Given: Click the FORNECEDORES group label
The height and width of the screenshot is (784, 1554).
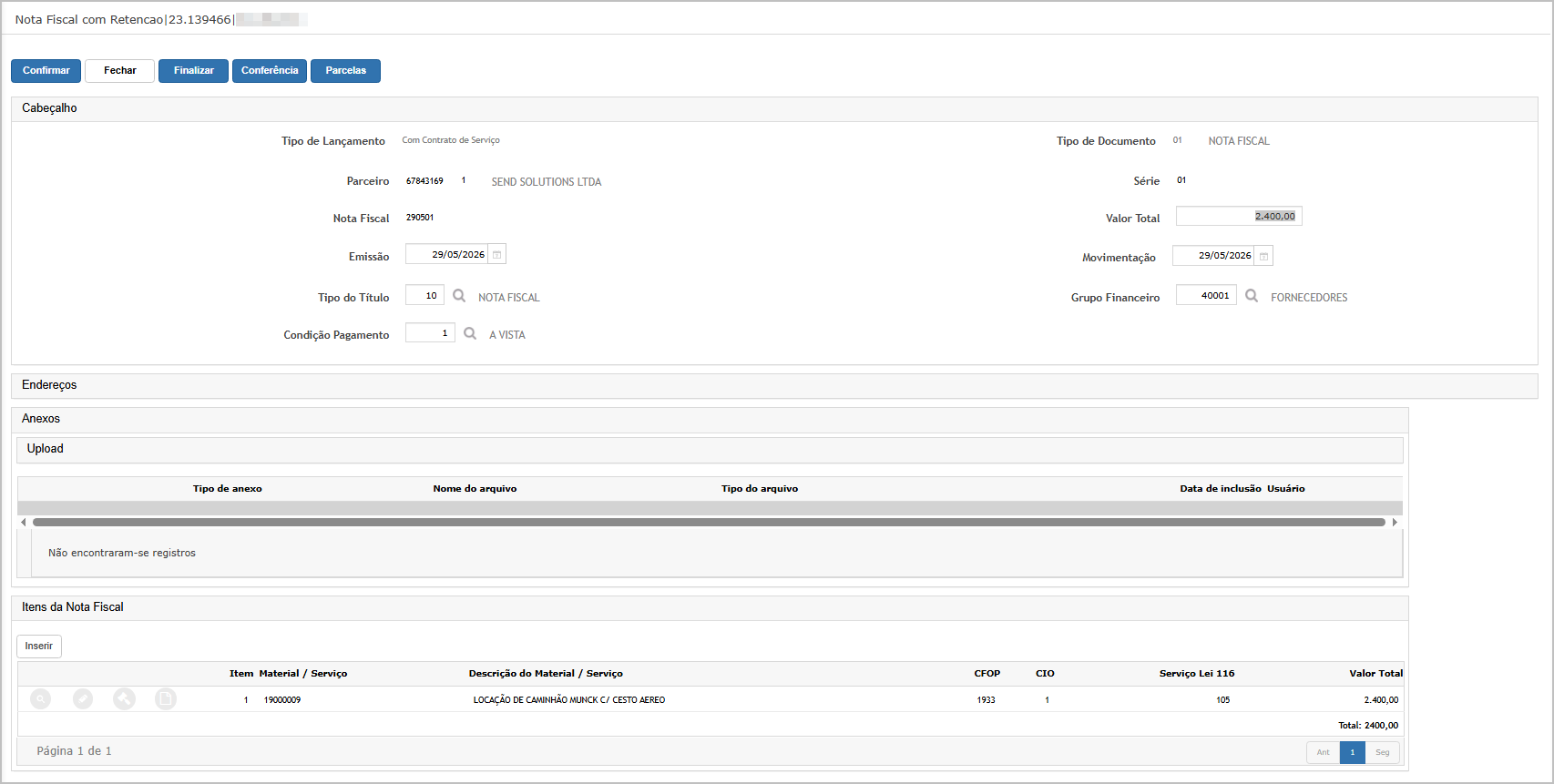Looking at the screenshot, I should 1309,298.
